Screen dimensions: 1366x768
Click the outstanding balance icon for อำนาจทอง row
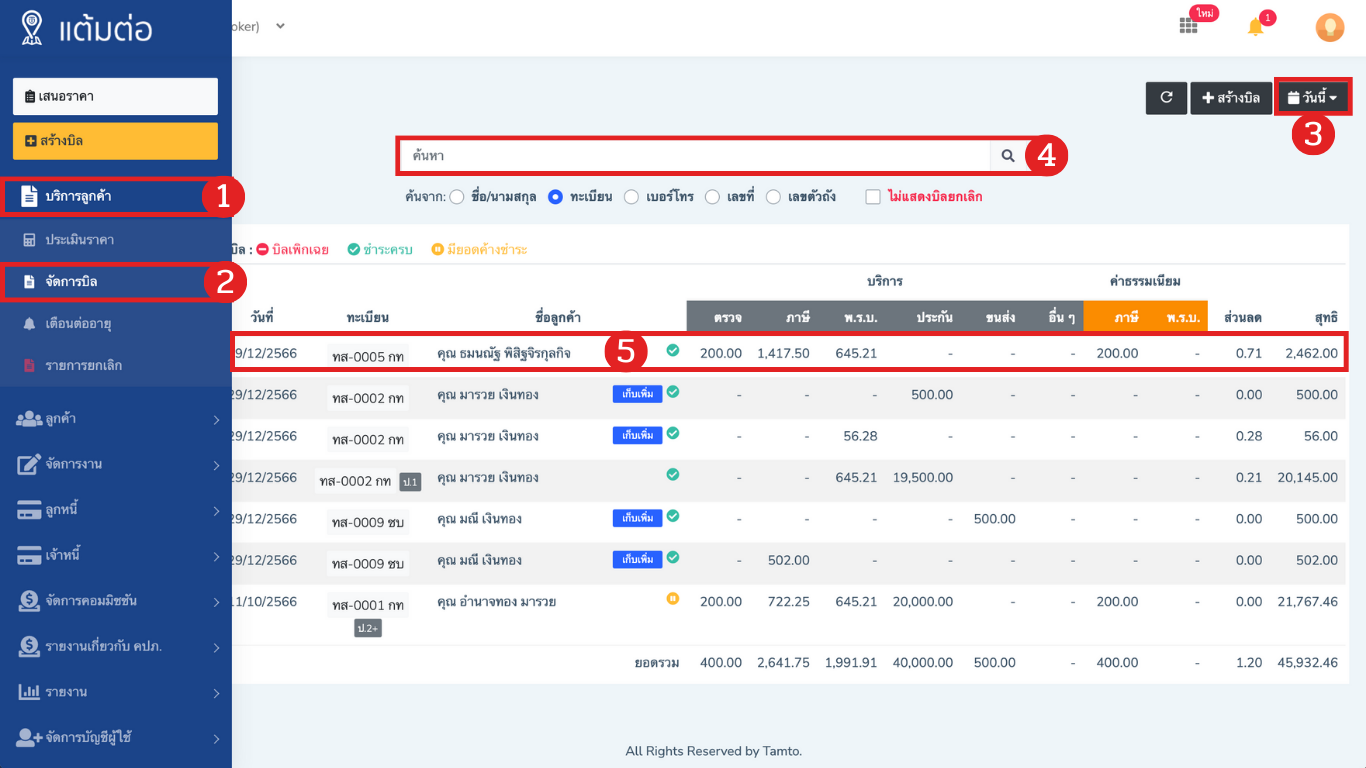coord(673,599)
